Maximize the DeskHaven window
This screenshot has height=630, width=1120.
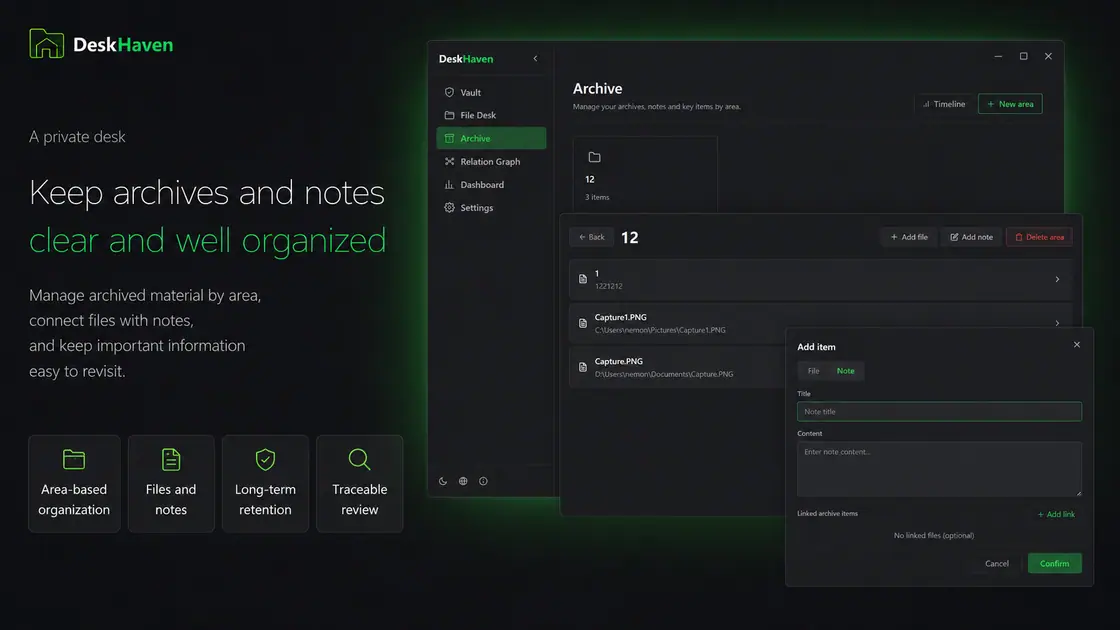[x=1023, y=56]
